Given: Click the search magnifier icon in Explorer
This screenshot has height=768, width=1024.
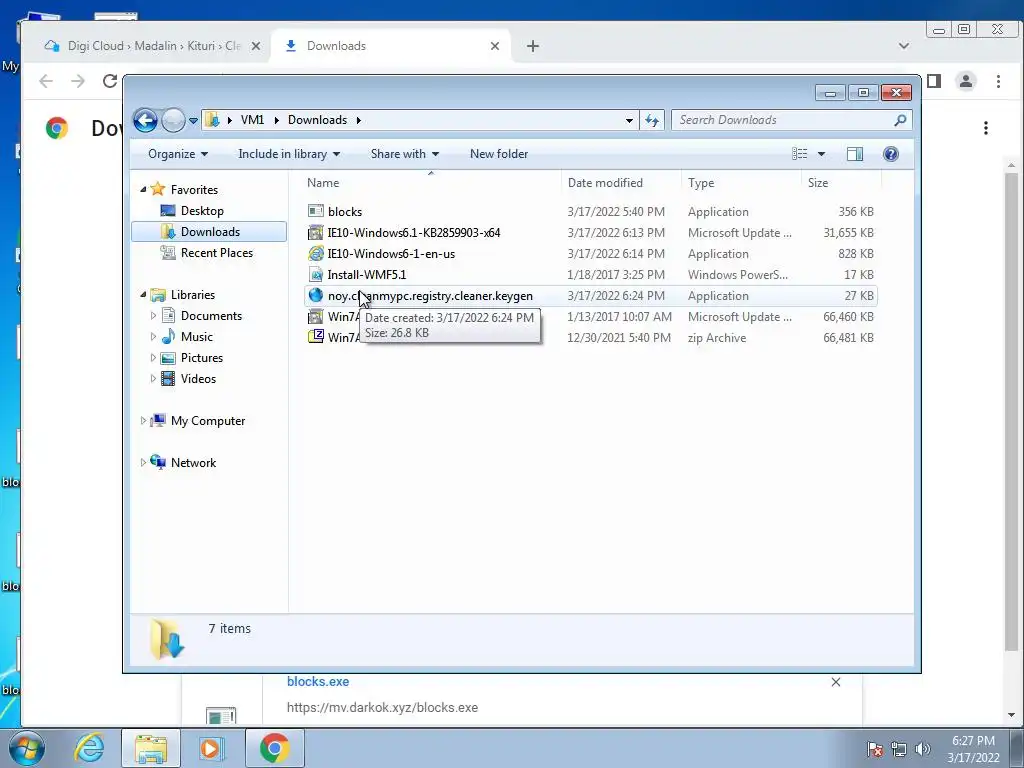Looking at the screenshot, I should tap(900, 120).
